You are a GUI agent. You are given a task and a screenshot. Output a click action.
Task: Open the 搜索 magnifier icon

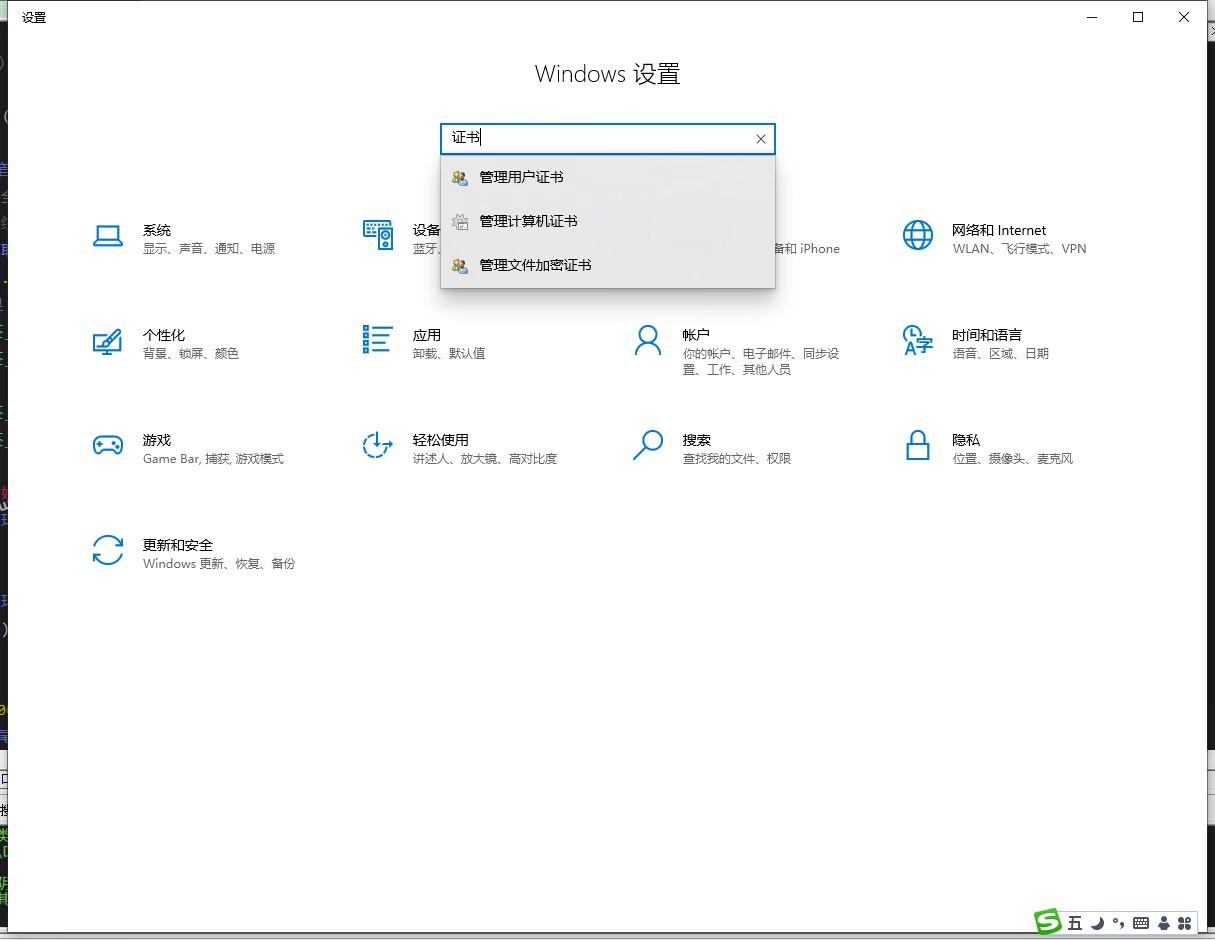pos(648,445)
